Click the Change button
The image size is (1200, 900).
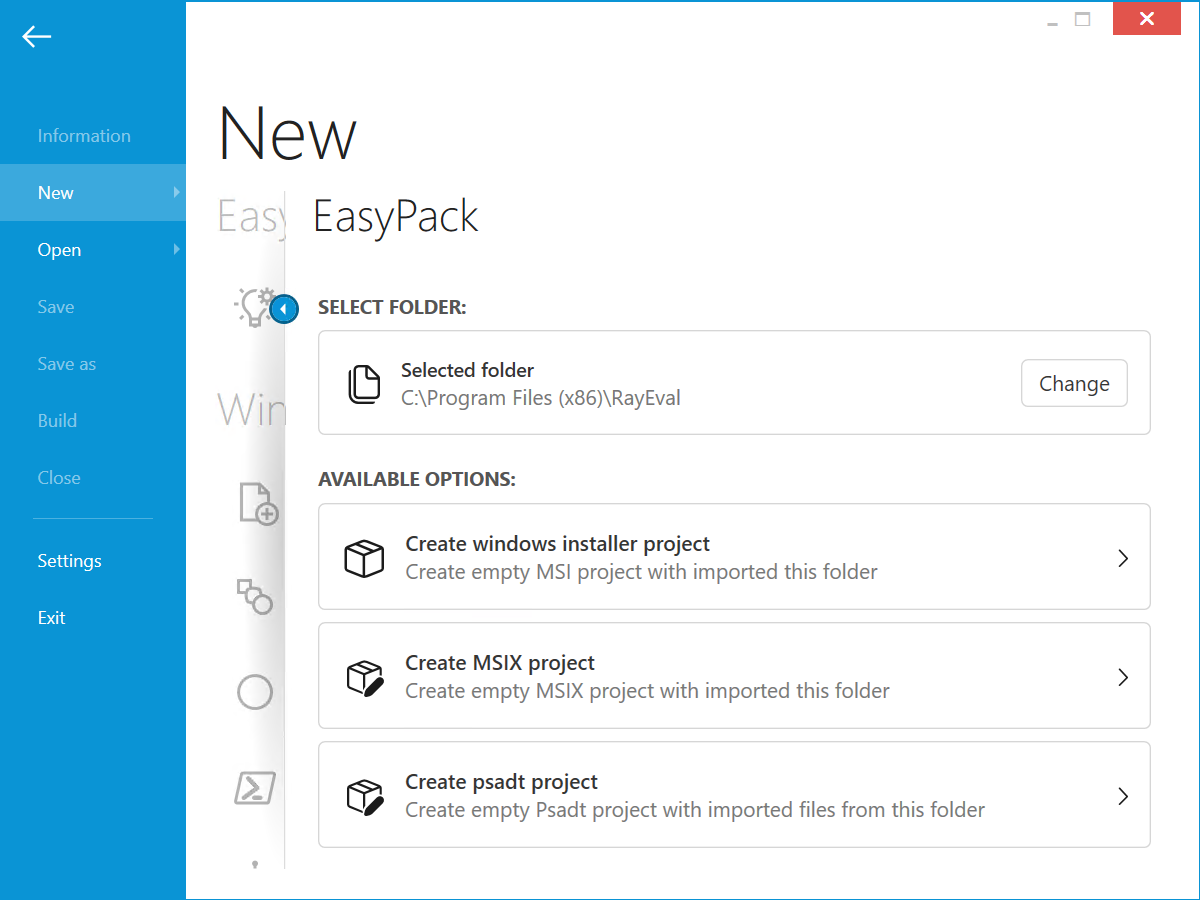coord(1074,383)
